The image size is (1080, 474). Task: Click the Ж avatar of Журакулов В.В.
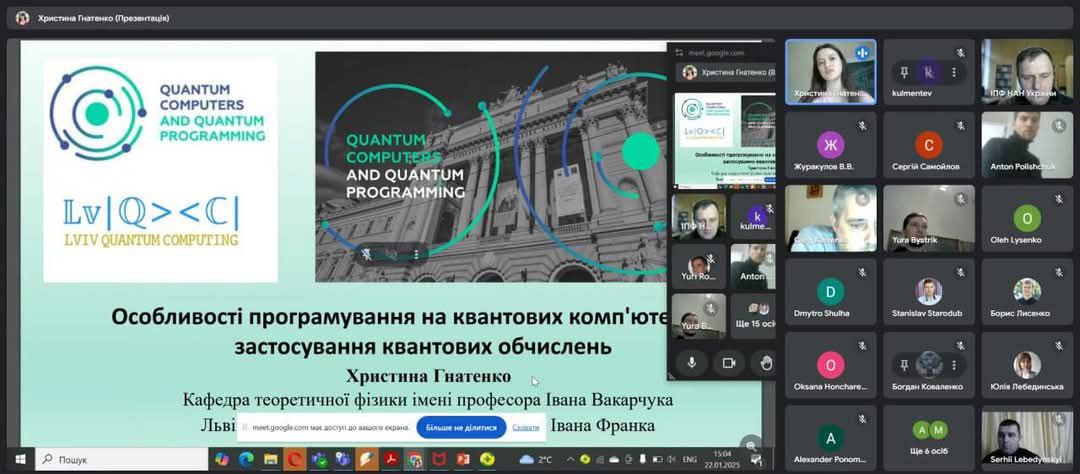pos(830,145)
